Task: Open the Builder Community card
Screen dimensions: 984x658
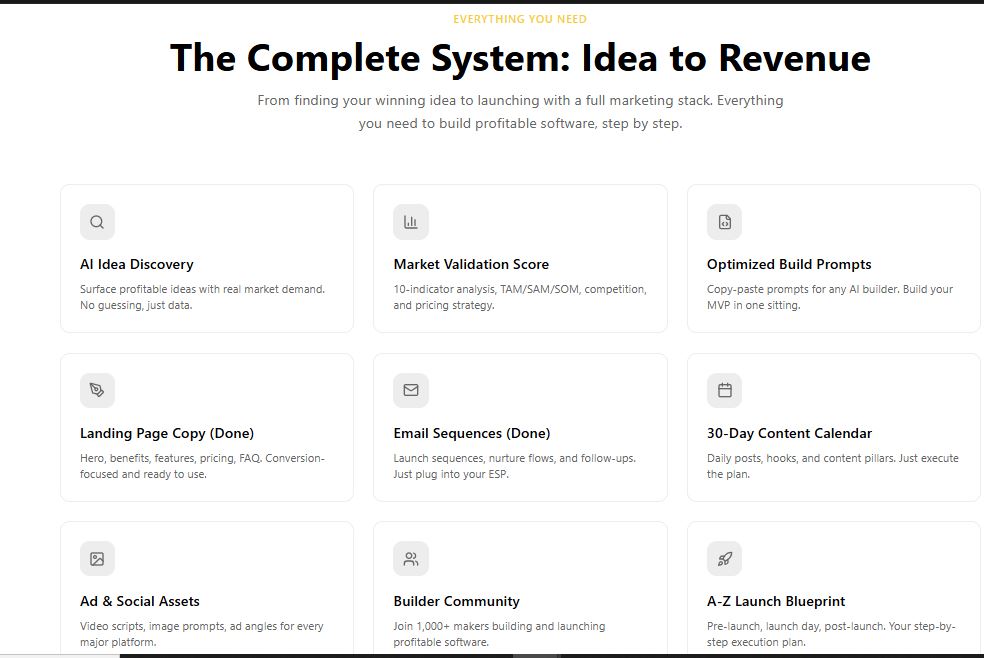Action: pos(455,601)
